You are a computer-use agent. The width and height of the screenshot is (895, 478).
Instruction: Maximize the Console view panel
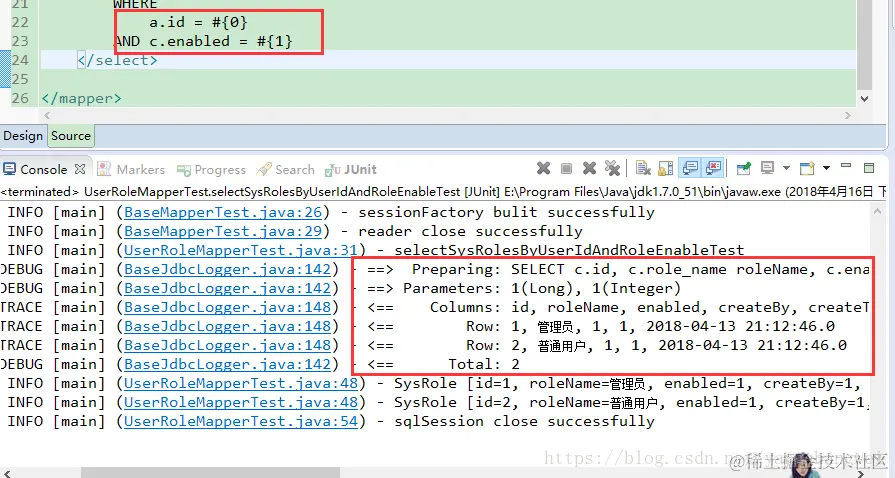point(869,167)
